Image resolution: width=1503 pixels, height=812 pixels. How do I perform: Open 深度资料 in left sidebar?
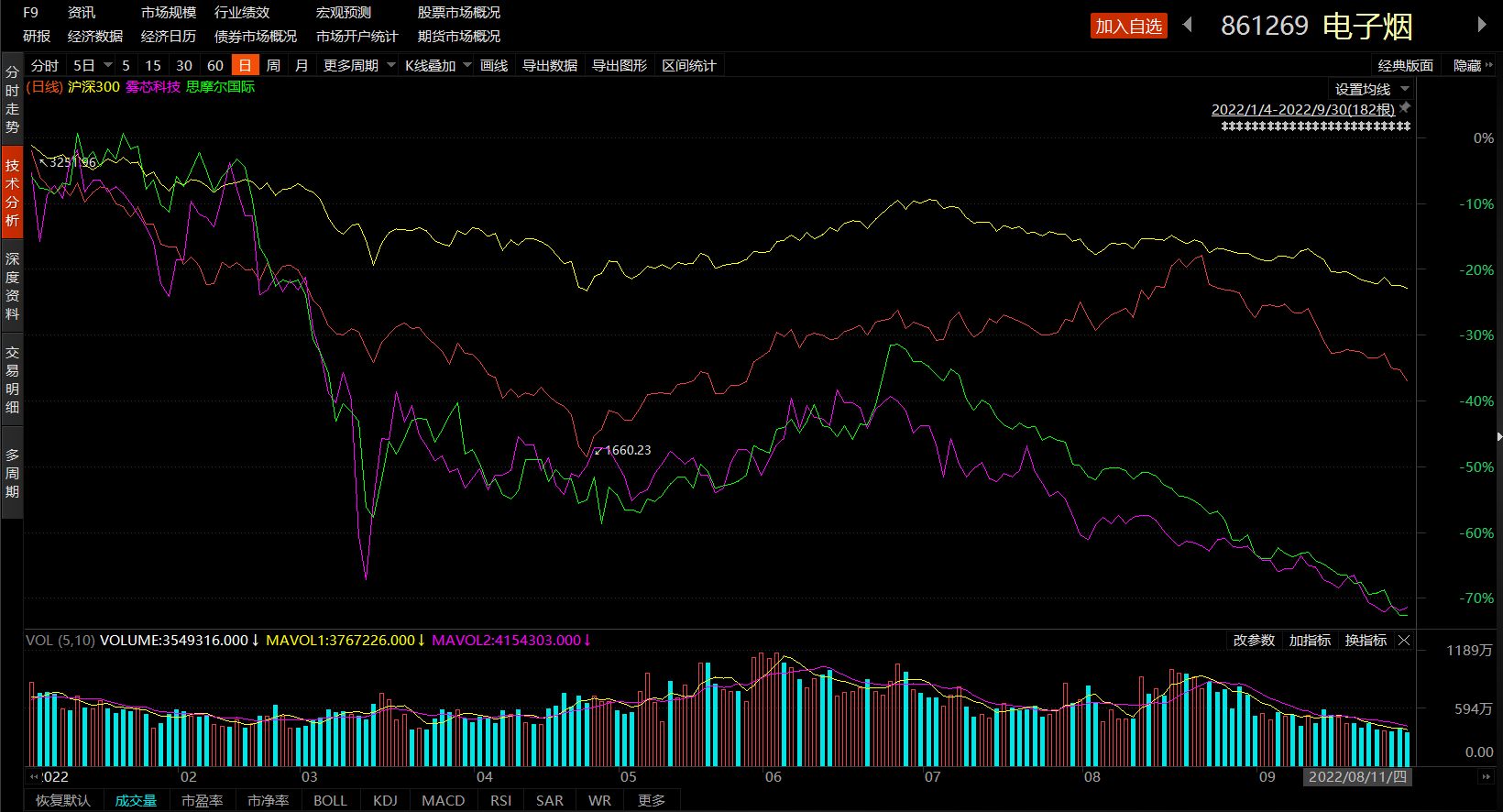click(x=12, y=286)
